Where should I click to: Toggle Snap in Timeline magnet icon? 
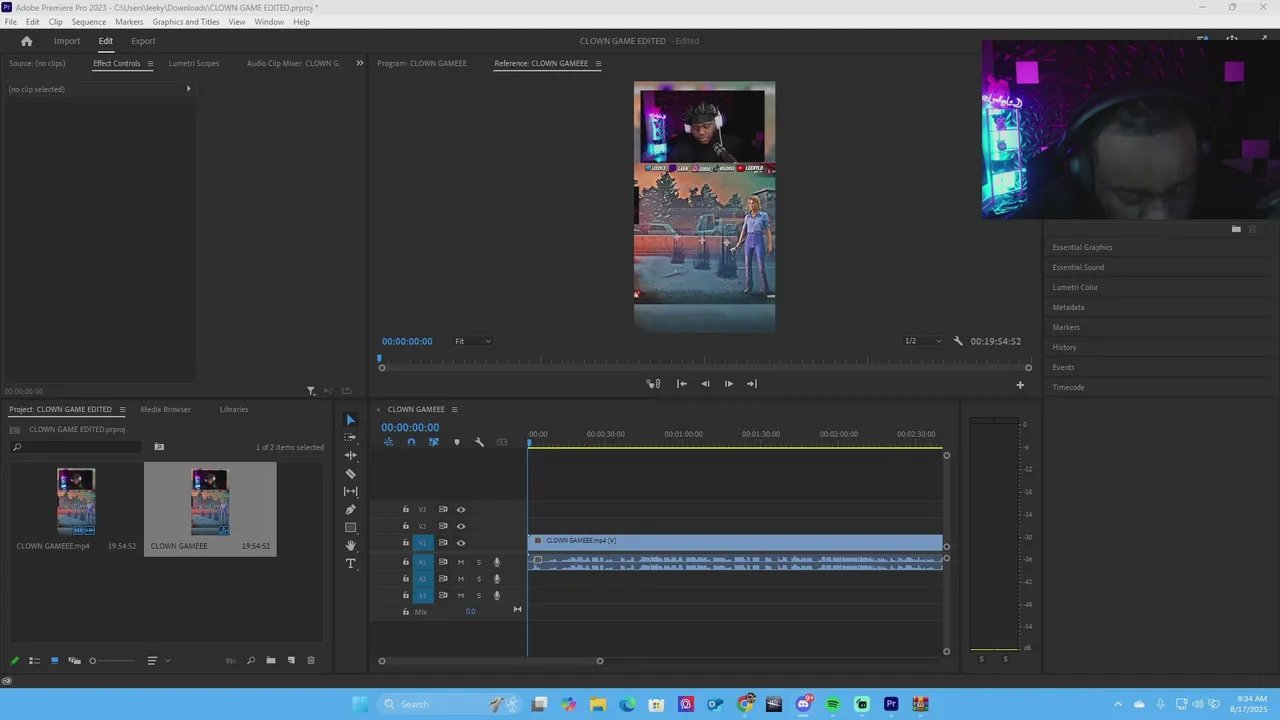pos(411,442)
